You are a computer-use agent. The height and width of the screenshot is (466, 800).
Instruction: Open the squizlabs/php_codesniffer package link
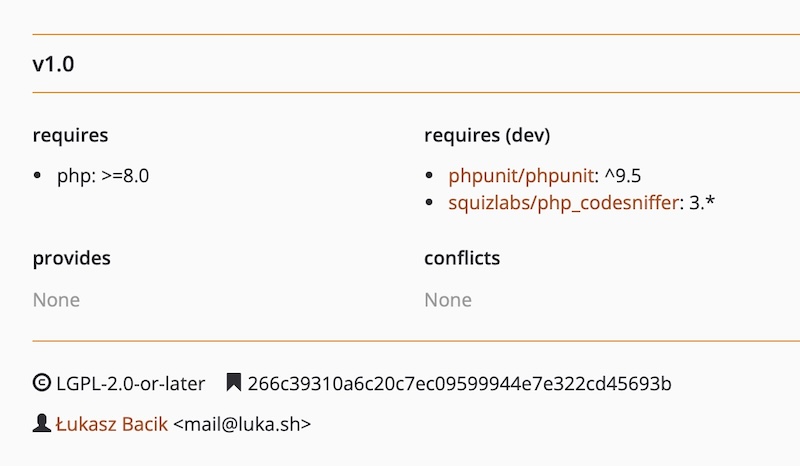pyautogui.click(x=563, y=203)
